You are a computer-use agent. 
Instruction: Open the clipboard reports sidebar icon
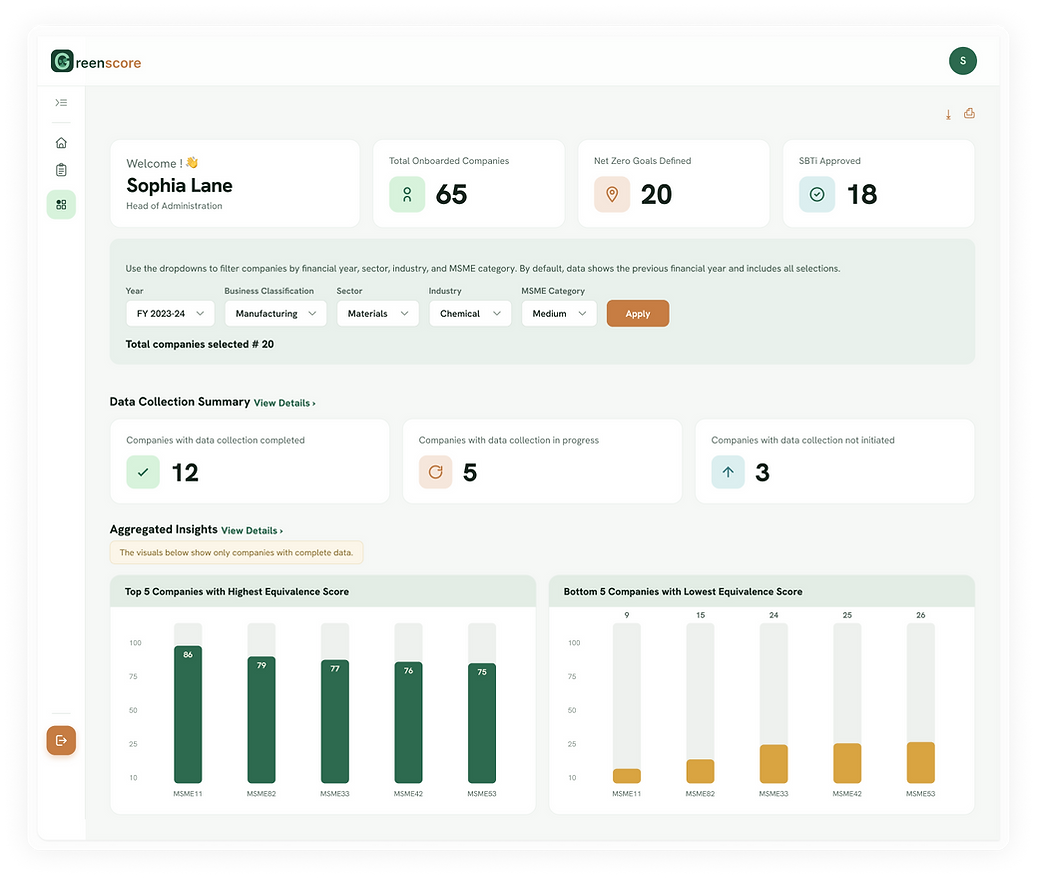coord(61,170)
